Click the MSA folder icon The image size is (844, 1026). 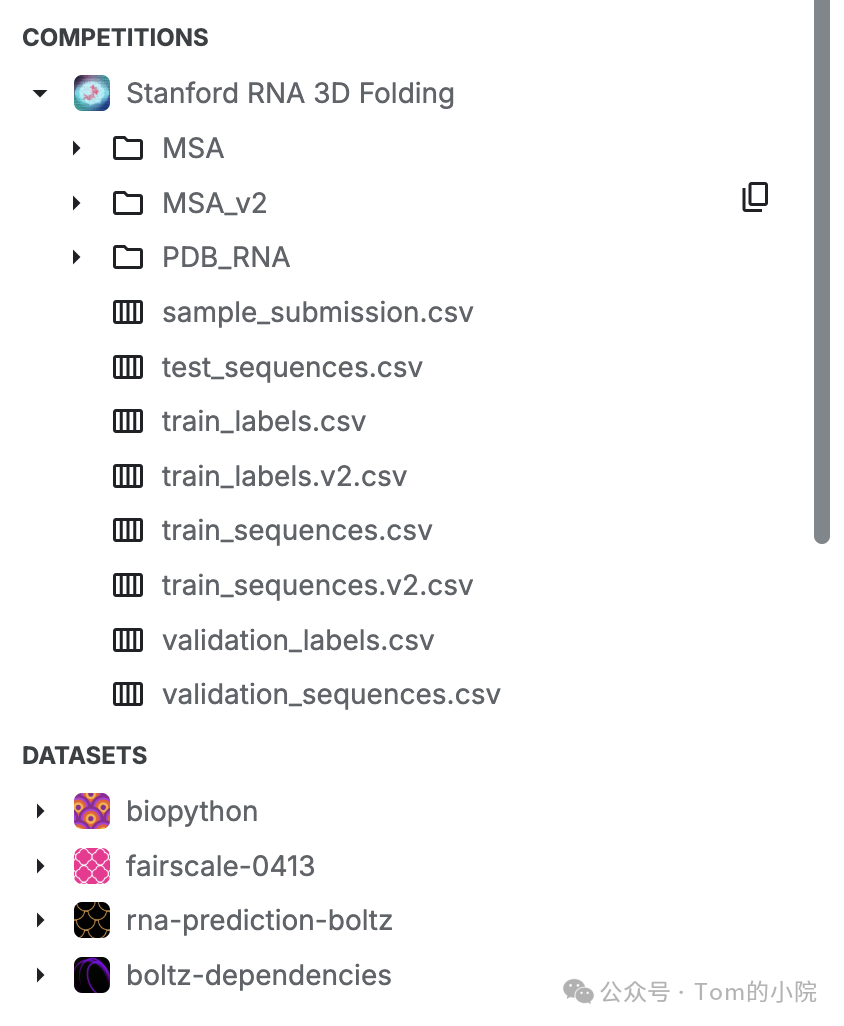(x=128, y=149)
